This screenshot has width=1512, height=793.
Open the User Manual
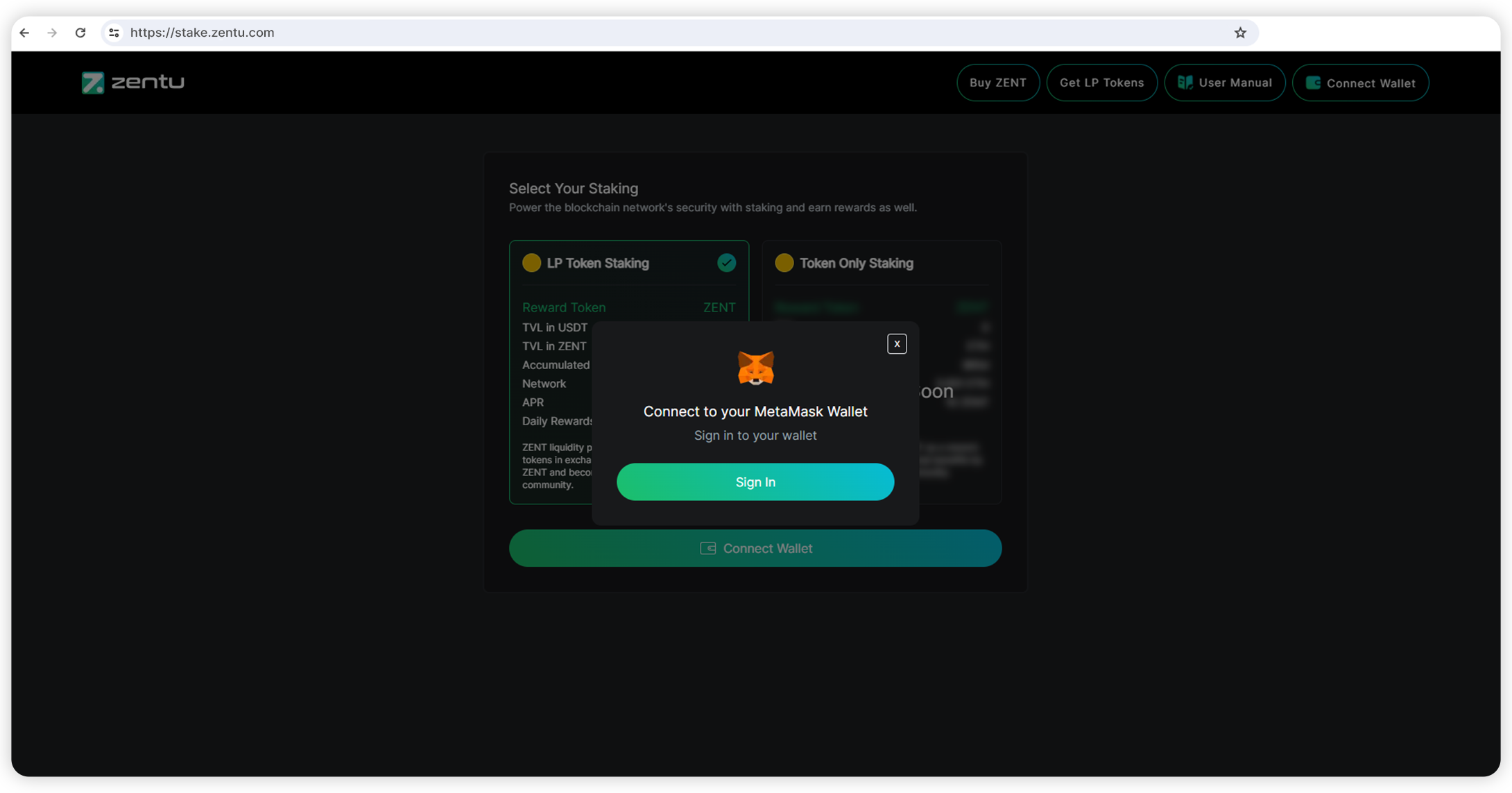point(1225,83)
